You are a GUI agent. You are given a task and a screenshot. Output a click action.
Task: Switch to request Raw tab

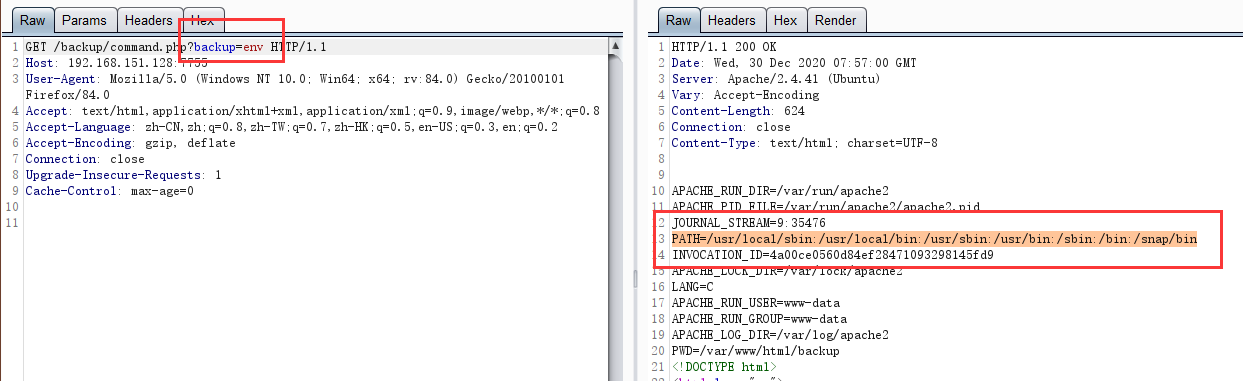point(33,20)
